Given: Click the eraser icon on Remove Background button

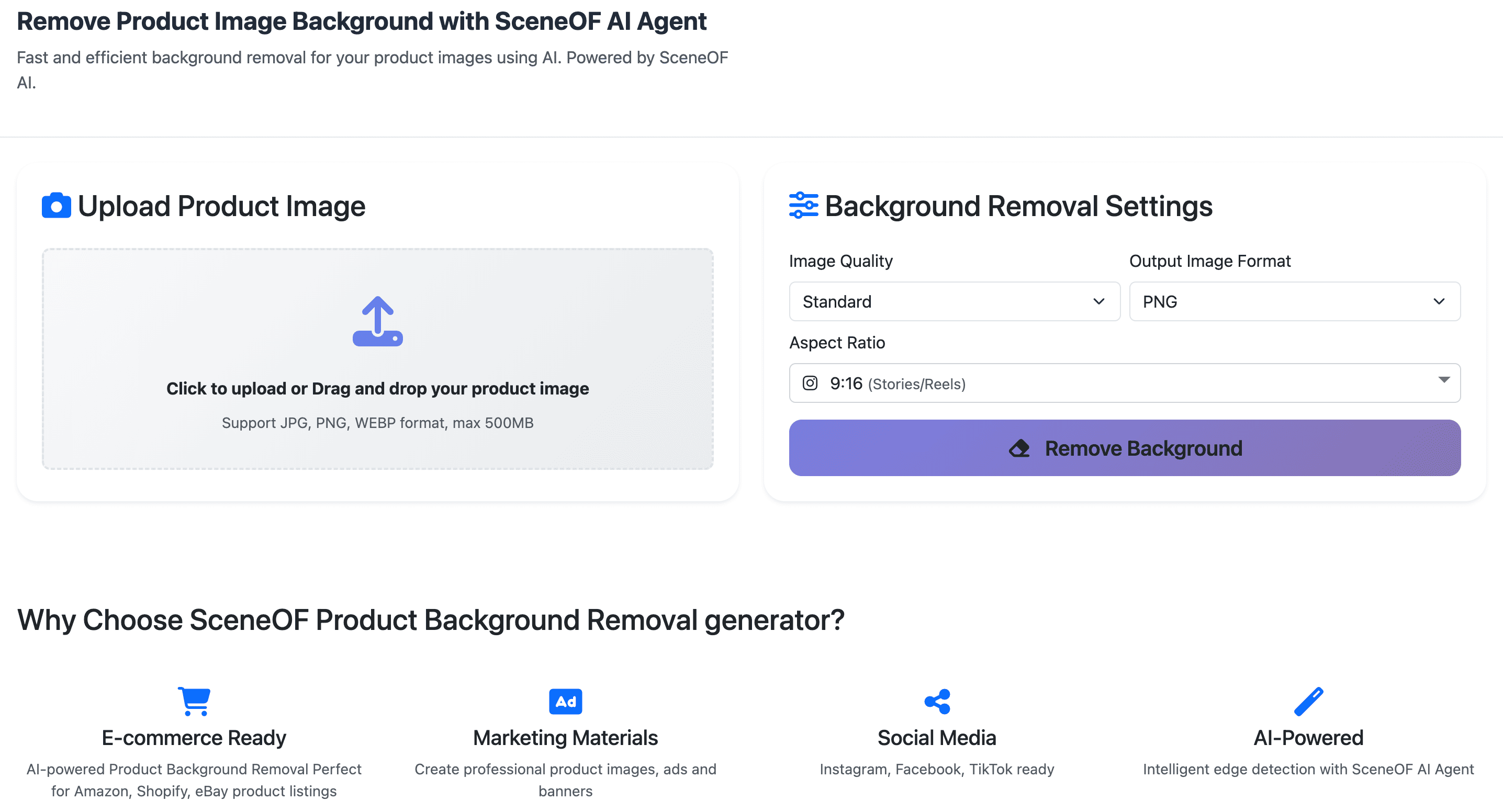Looking at the screenshot, I should point(1019,448).
